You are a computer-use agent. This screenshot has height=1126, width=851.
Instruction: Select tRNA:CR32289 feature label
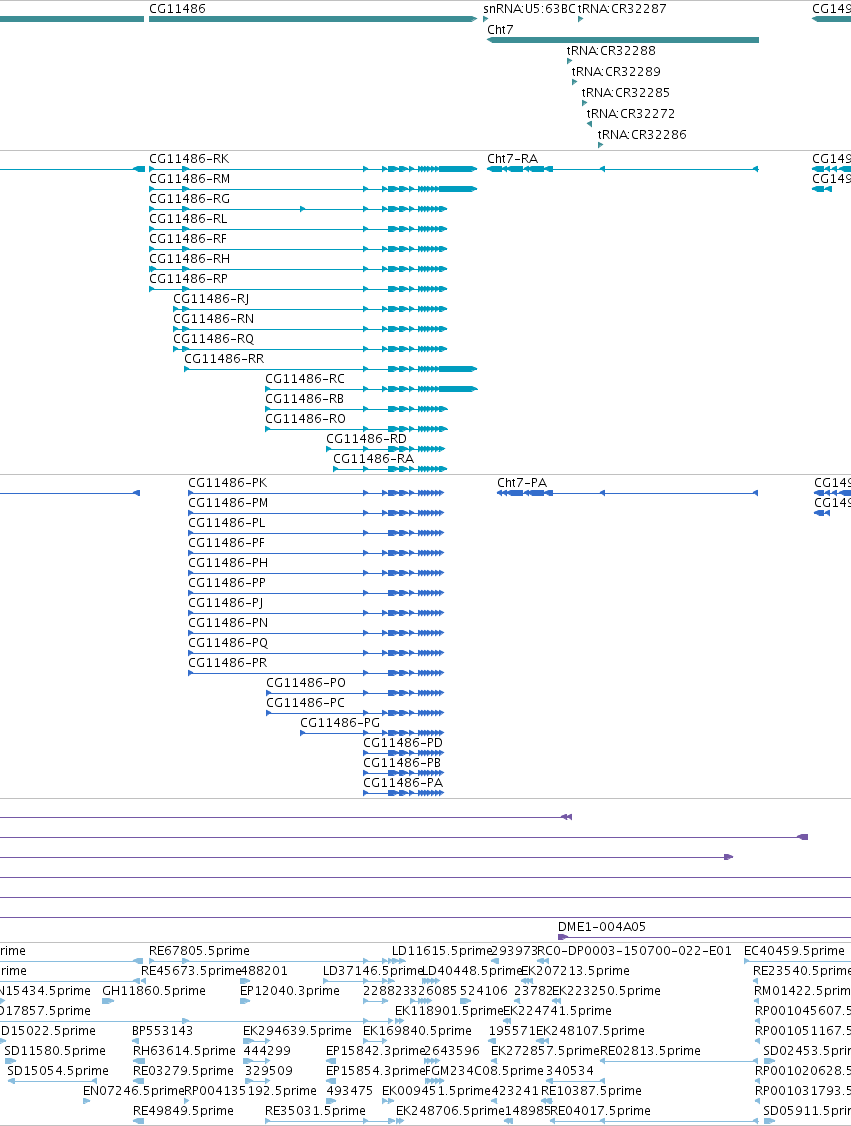(x=616, y=71)
